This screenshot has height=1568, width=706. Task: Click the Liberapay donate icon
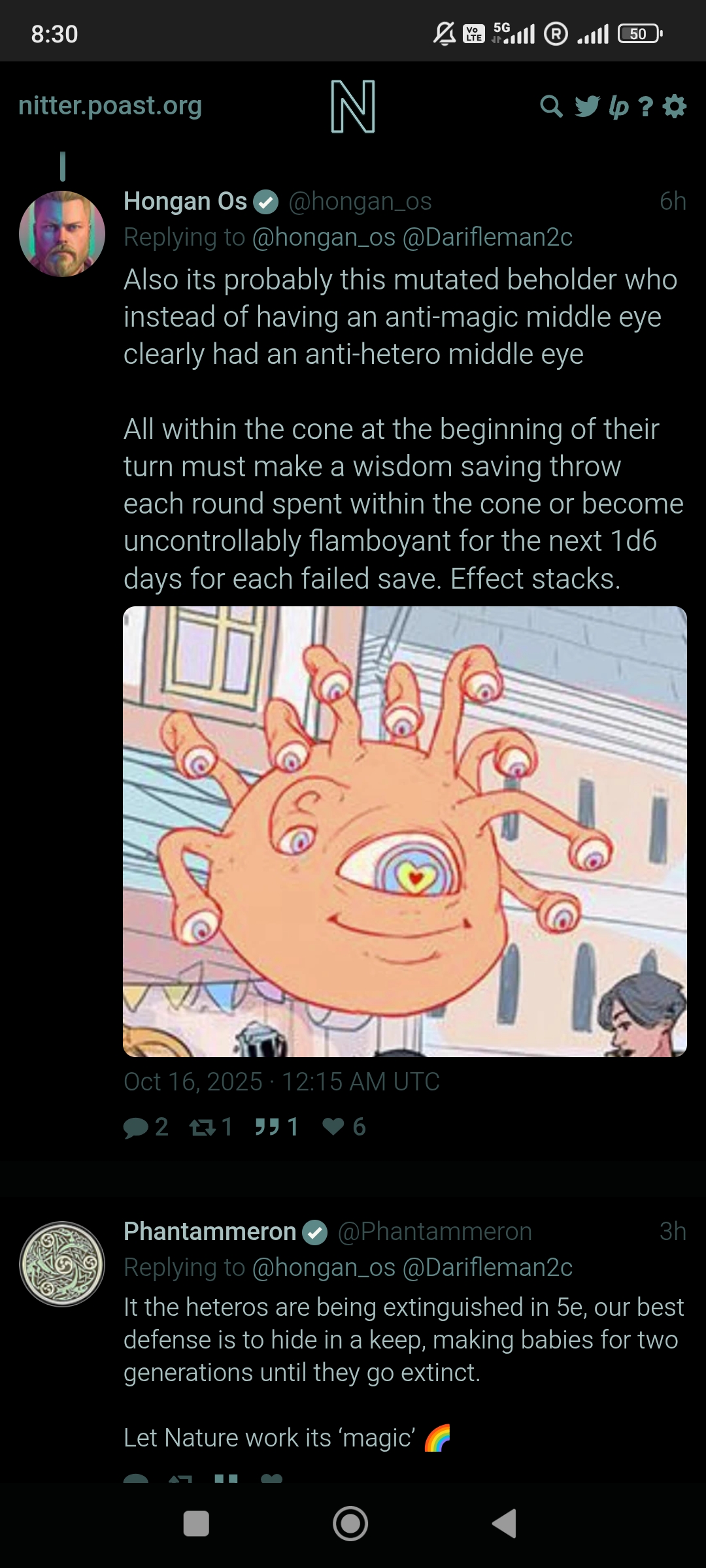(618, 106)
